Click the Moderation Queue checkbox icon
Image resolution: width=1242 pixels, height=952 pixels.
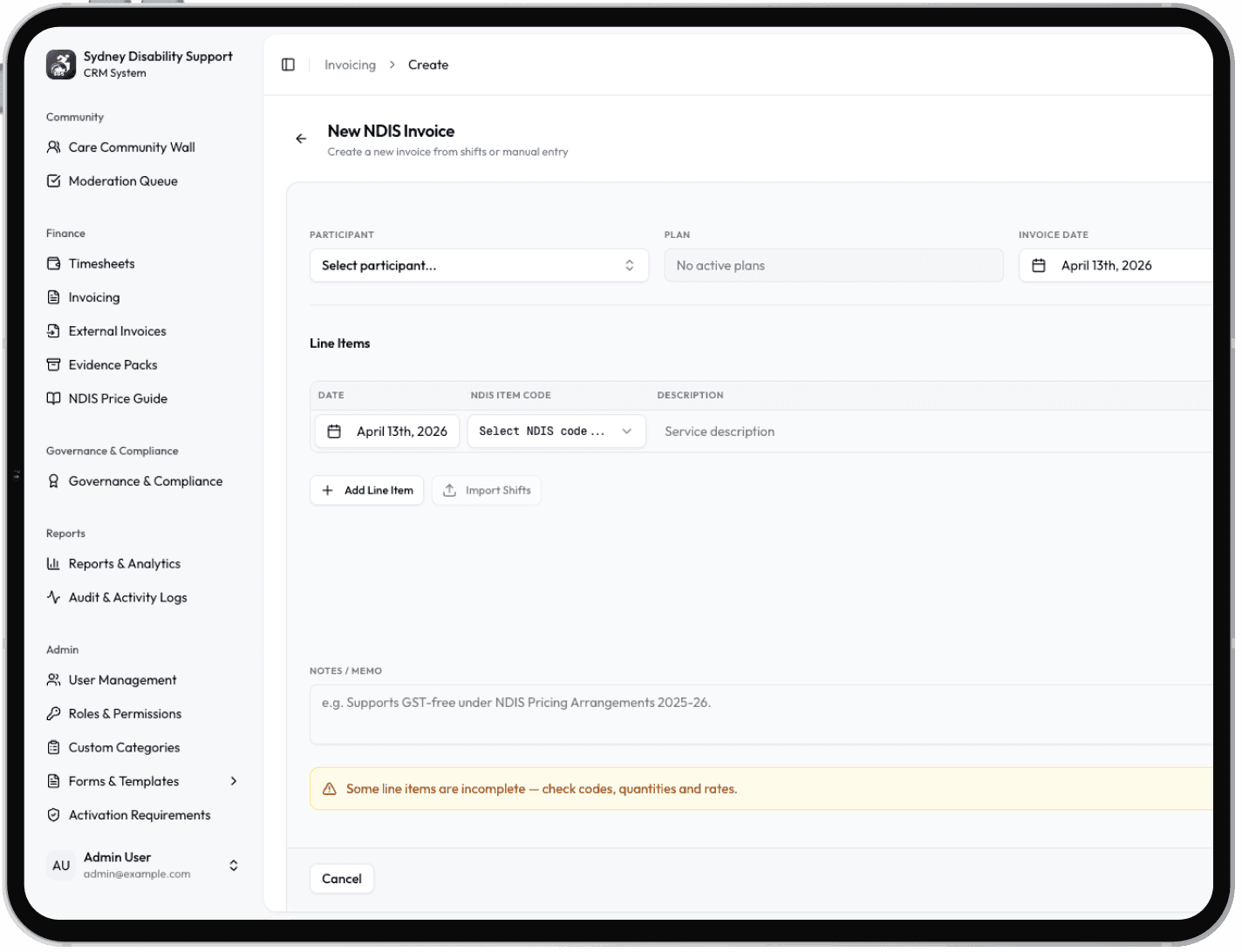[54, 181]
